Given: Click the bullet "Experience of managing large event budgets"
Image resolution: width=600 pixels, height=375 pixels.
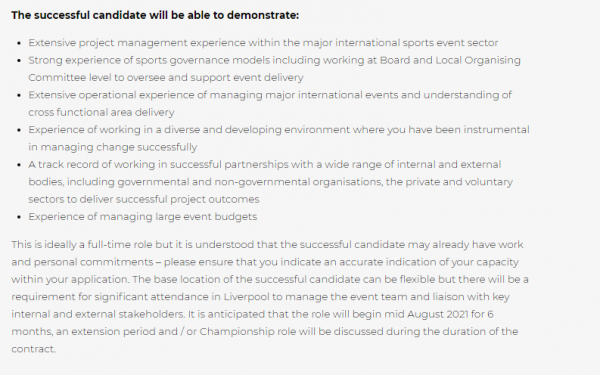Looking at the screenshot, I should click(143, 217).
